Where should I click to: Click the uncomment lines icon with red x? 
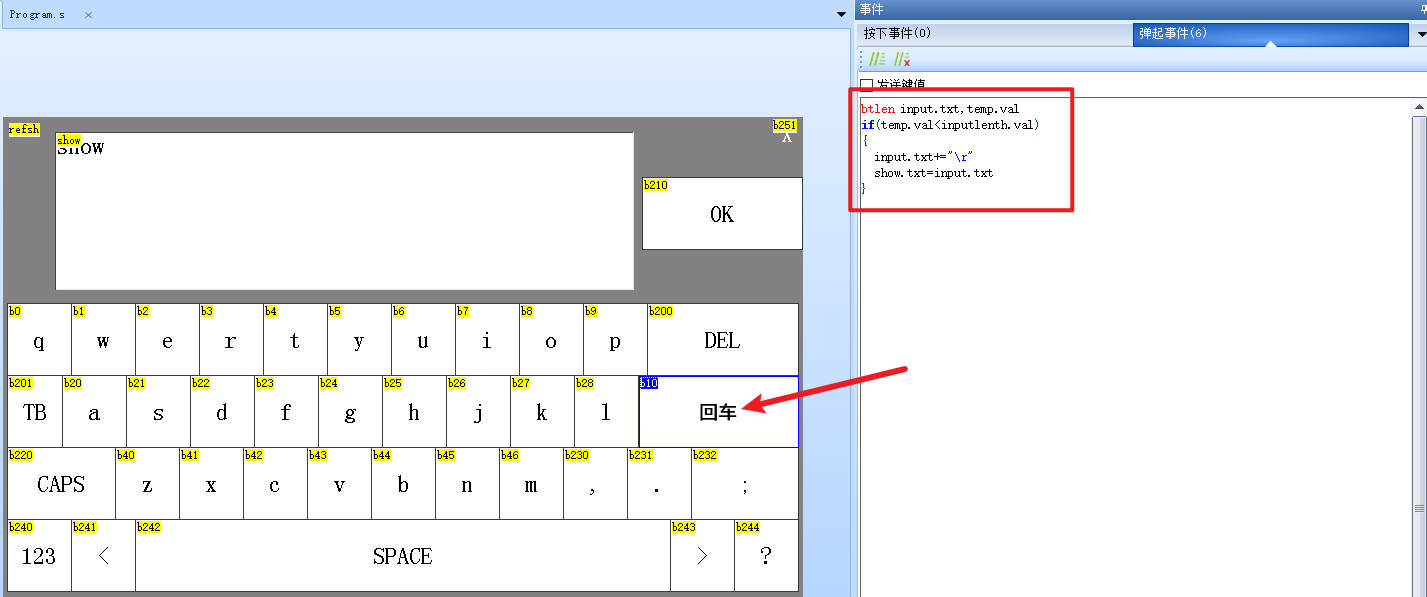coord(901,59)
